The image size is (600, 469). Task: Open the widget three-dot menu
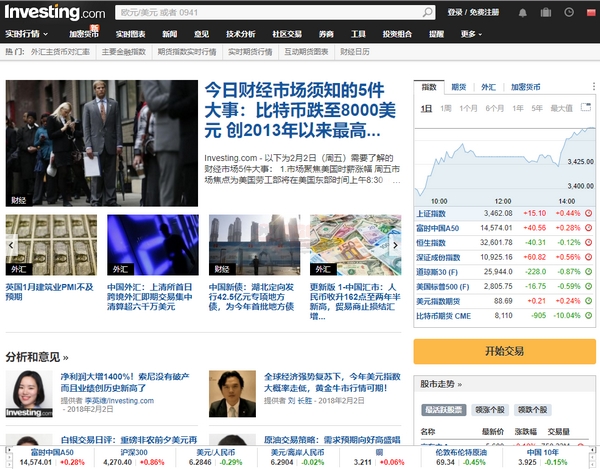pos(593,86)
